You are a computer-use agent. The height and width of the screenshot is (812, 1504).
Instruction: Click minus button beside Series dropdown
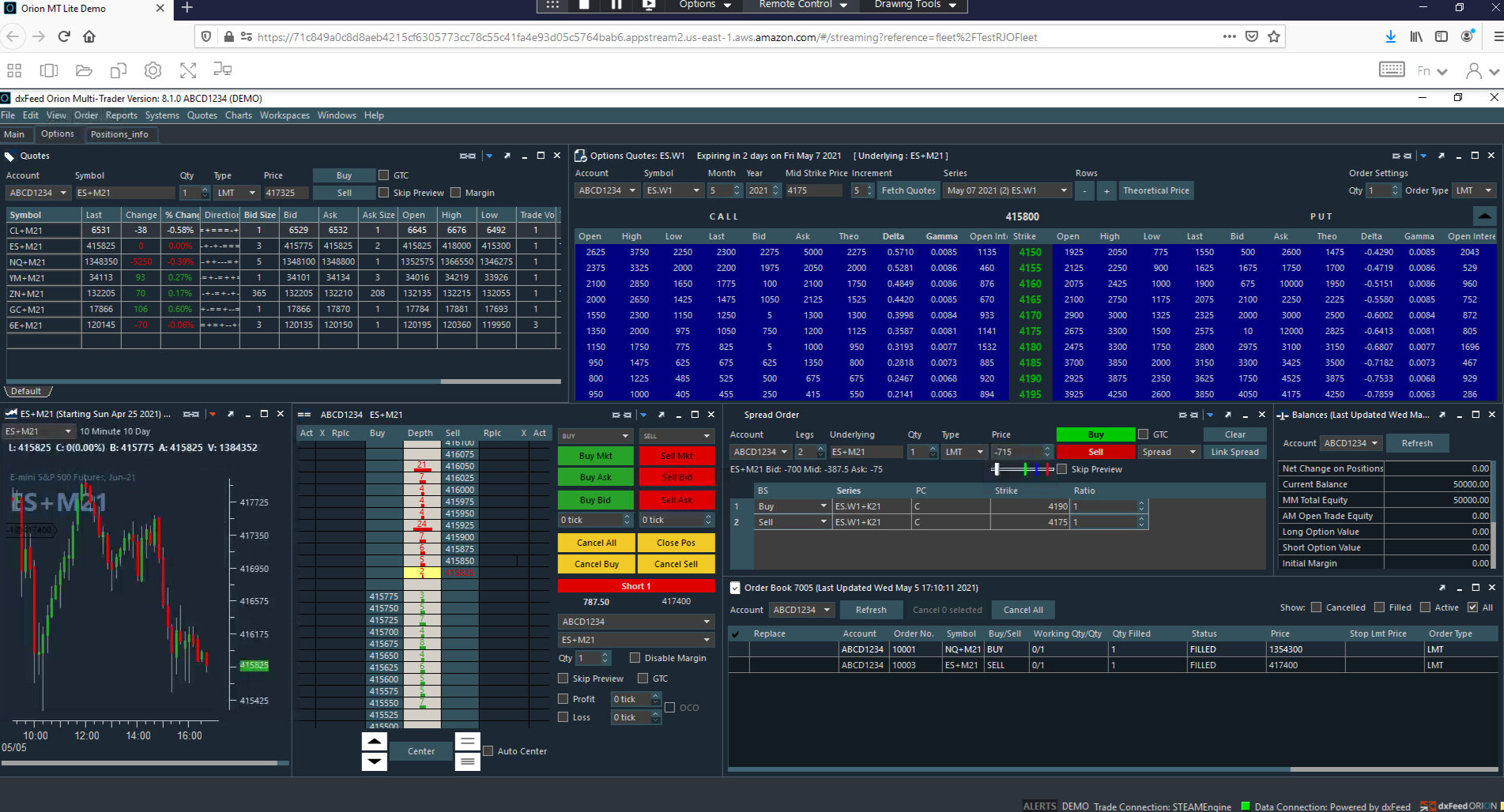point(1085,190)
